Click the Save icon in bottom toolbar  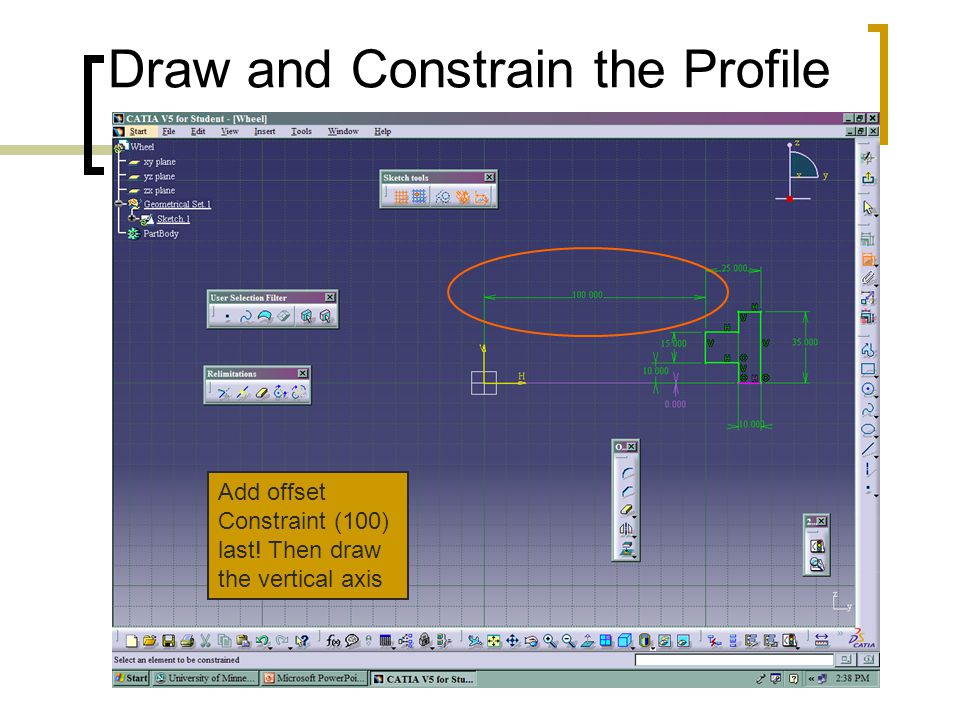point(168,640)
